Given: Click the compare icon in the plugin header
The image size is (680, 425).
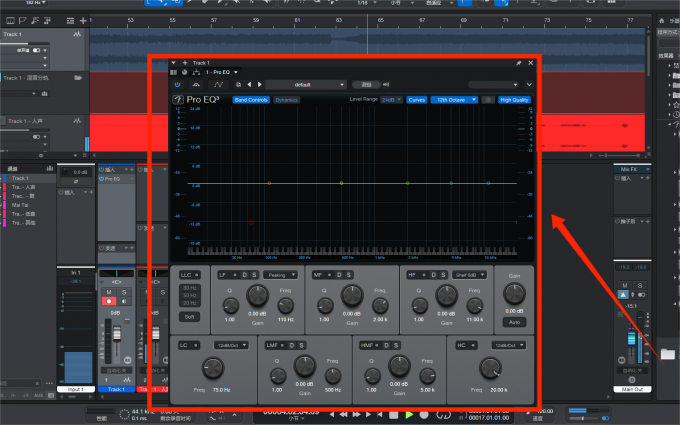Looking at the screenshot, I should pos(196,85).
